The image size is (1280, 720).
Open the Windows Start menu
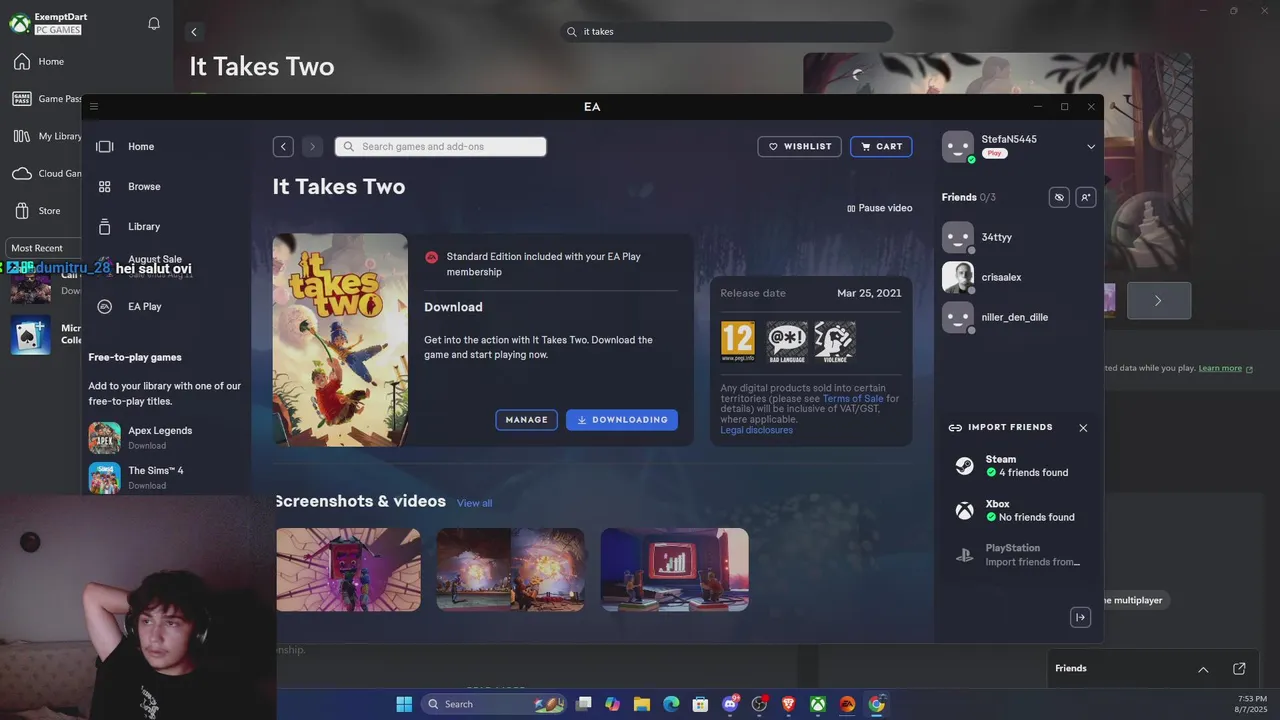[x=404, y=704]
